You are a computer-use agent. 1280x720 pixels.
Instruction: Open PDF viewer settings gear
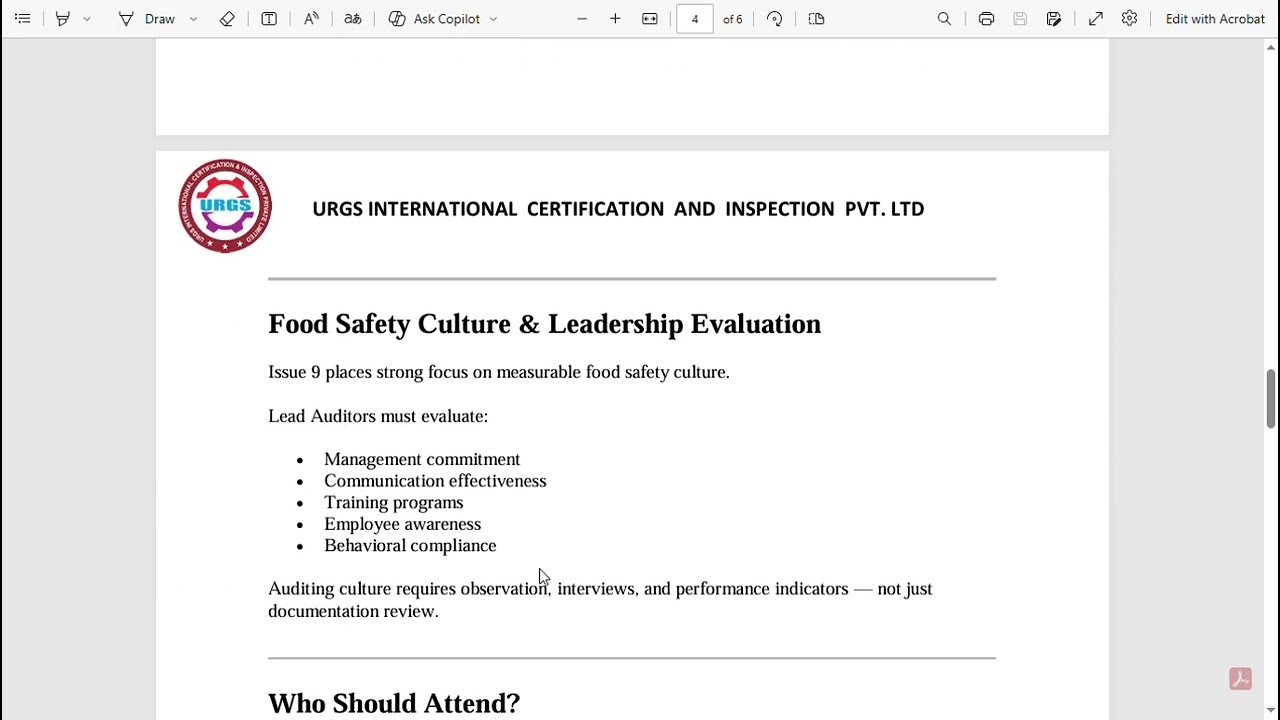1129,19
